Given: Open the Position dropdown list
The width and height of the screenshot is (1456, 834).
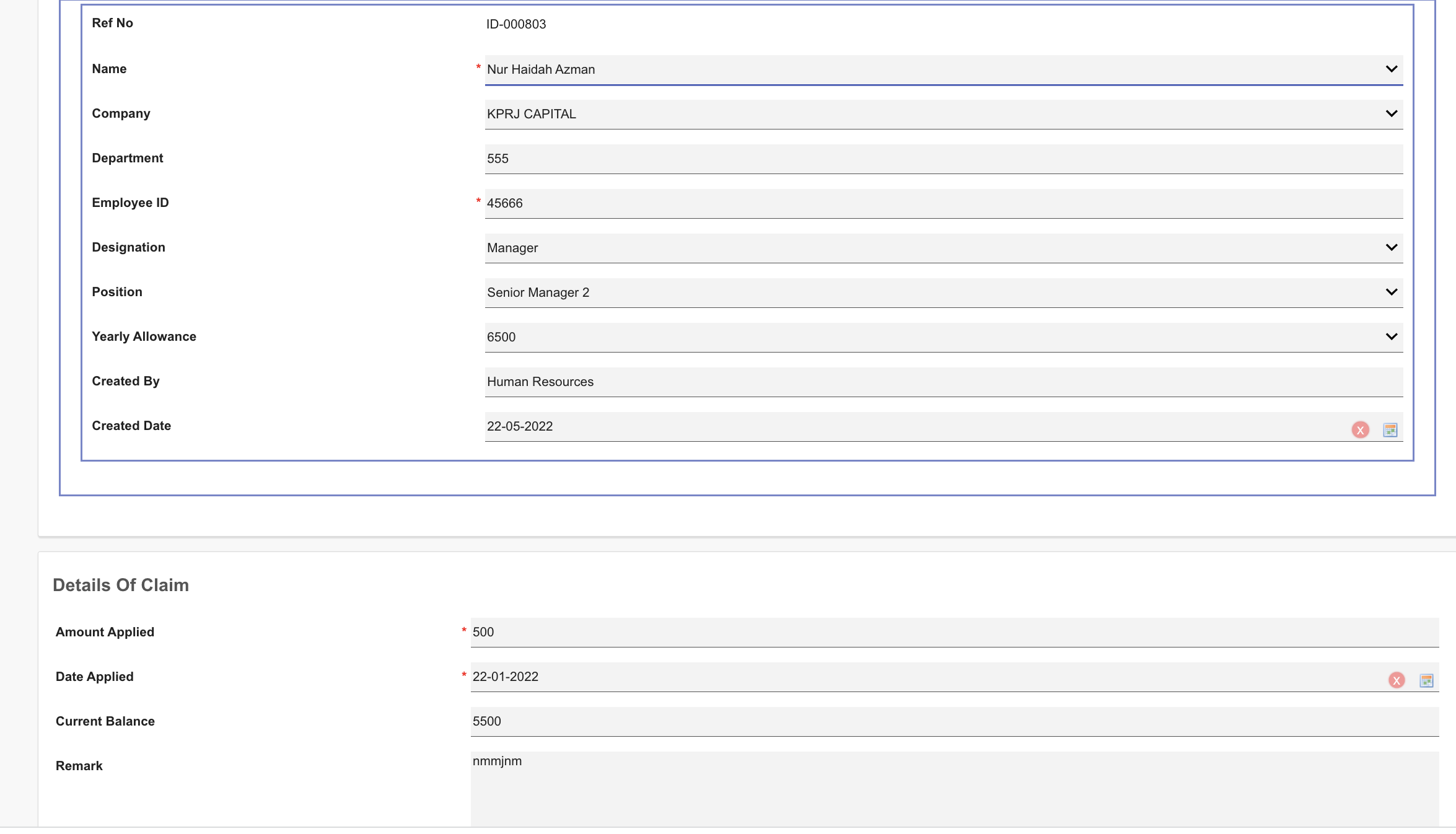Looking at the screenshot, I should (1391, 292).
